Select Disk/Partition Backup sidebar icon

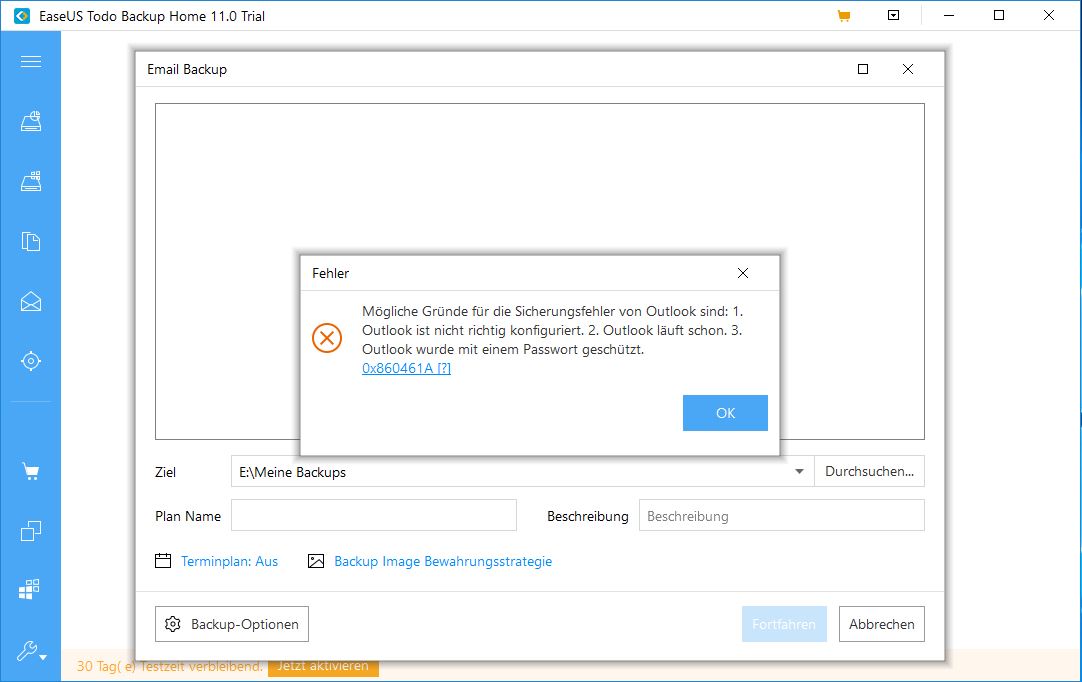pyautogui.click(x=30, y=121)
